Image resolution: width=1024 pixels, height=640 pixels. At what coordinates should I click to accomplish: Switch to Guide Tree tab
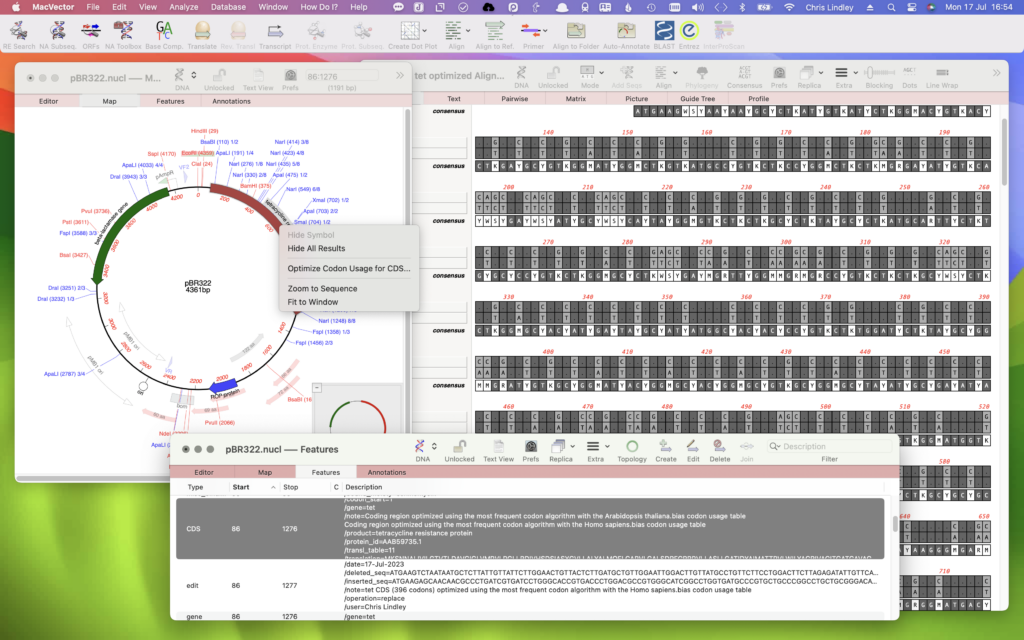697,99
